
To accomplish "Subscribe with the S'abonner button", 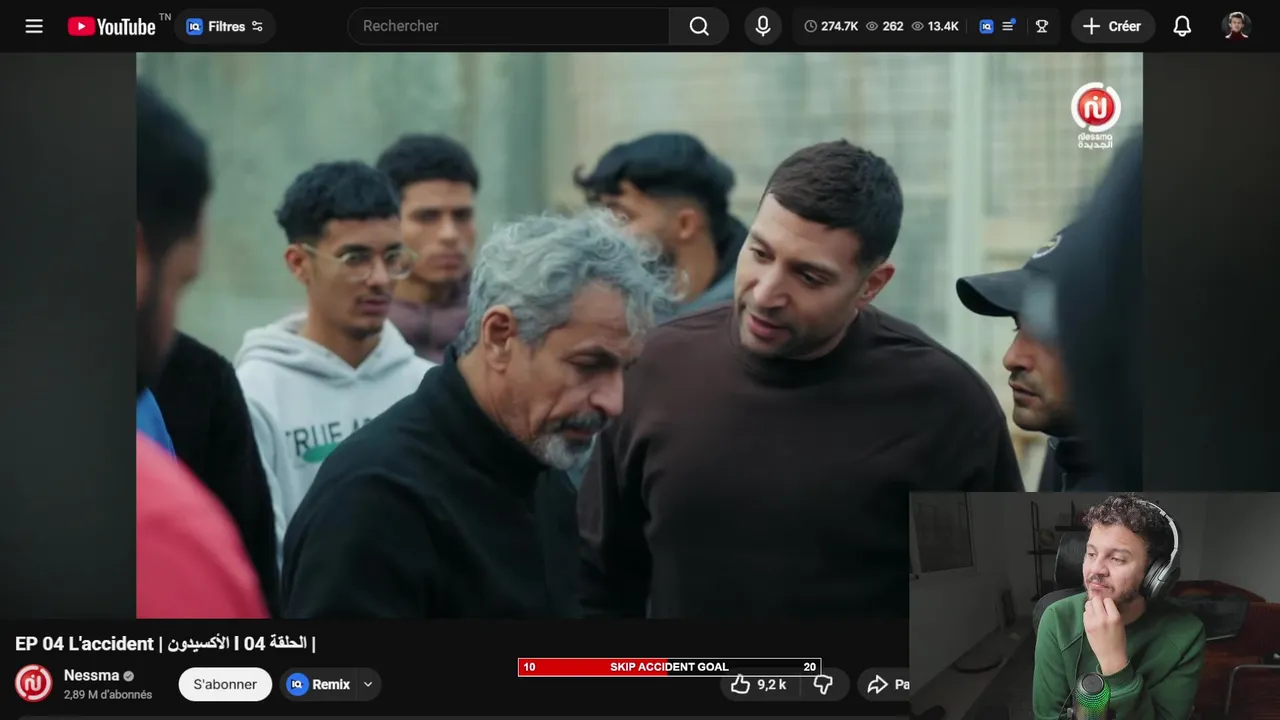I will point(225,684).
